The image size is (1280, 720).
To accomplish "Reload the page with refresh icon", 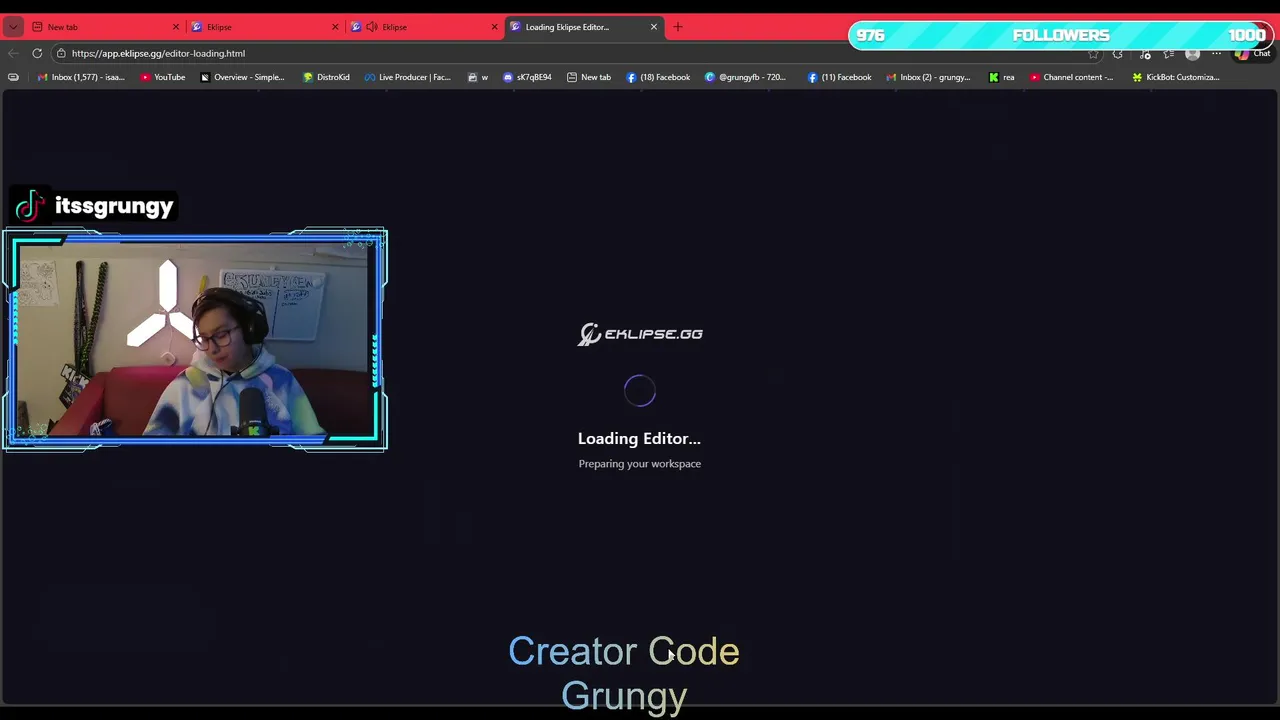I will (x=37, y=53).
